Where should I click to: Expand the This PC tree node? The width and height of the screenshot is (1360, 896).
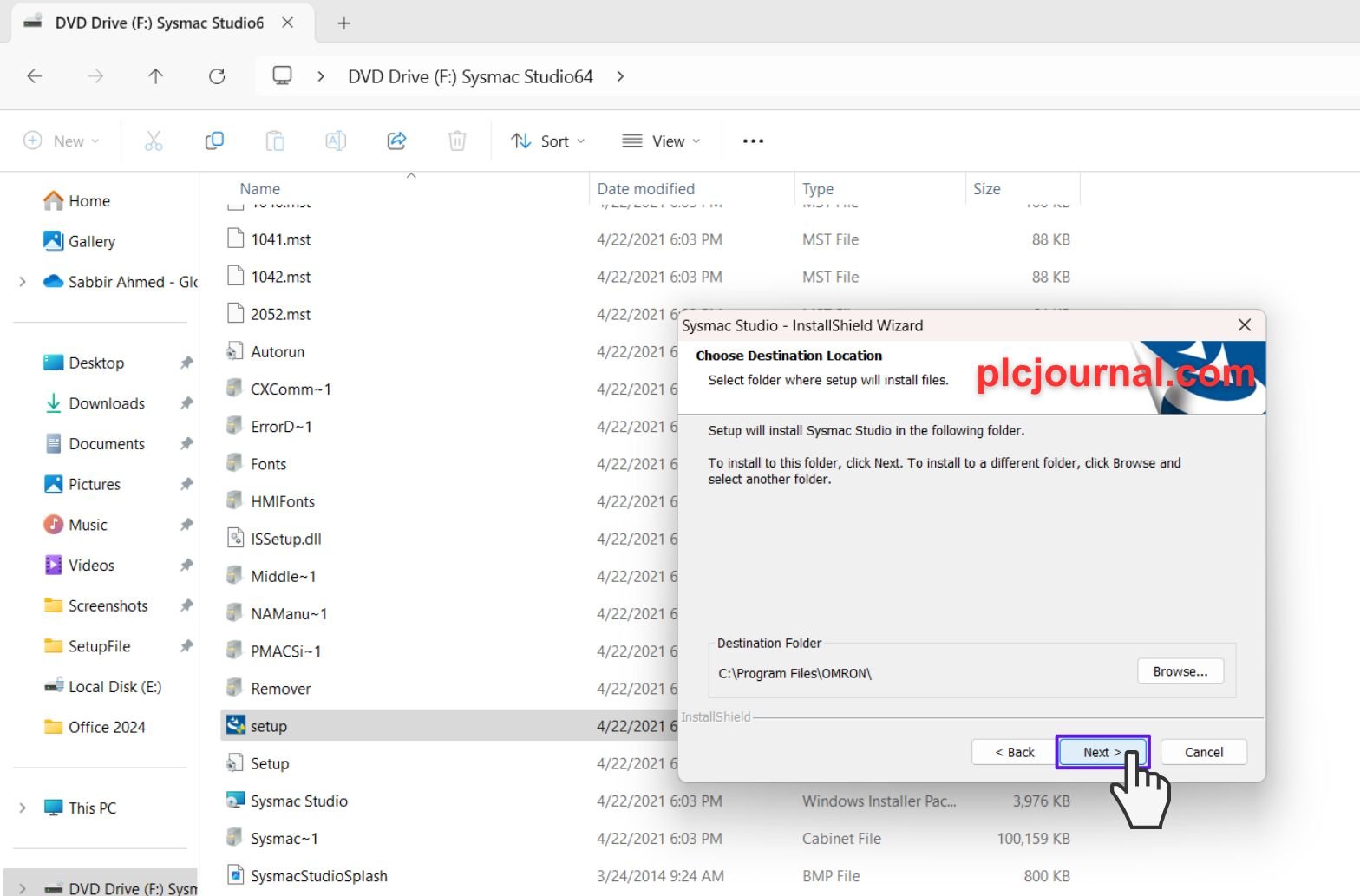tap(23, 808)
